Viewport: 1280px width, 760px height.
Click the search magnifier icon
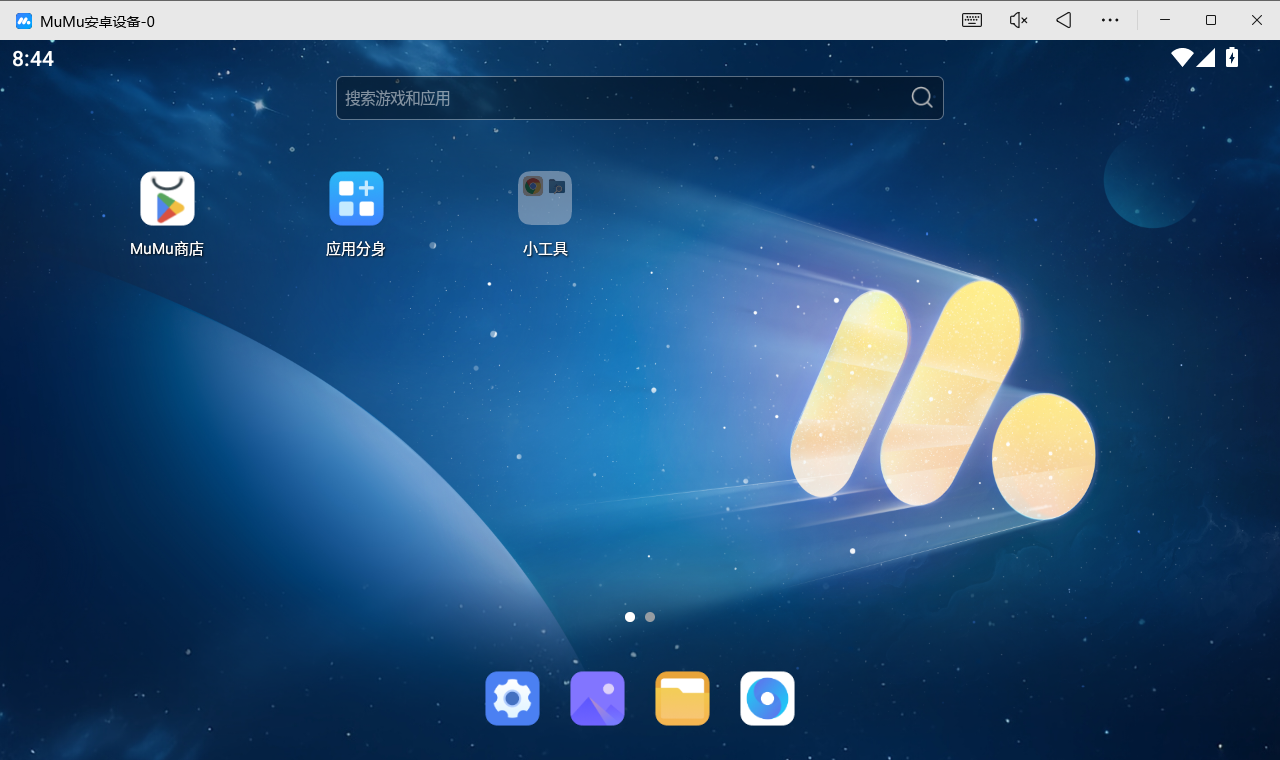[922, 97]
